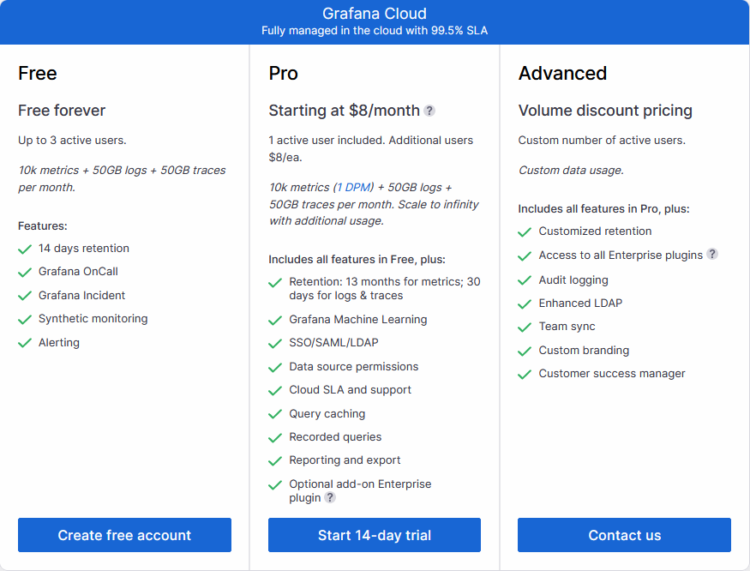750x571 pixels.
Task: Open the 1 DPM link
Action: [x=353, y=187]
